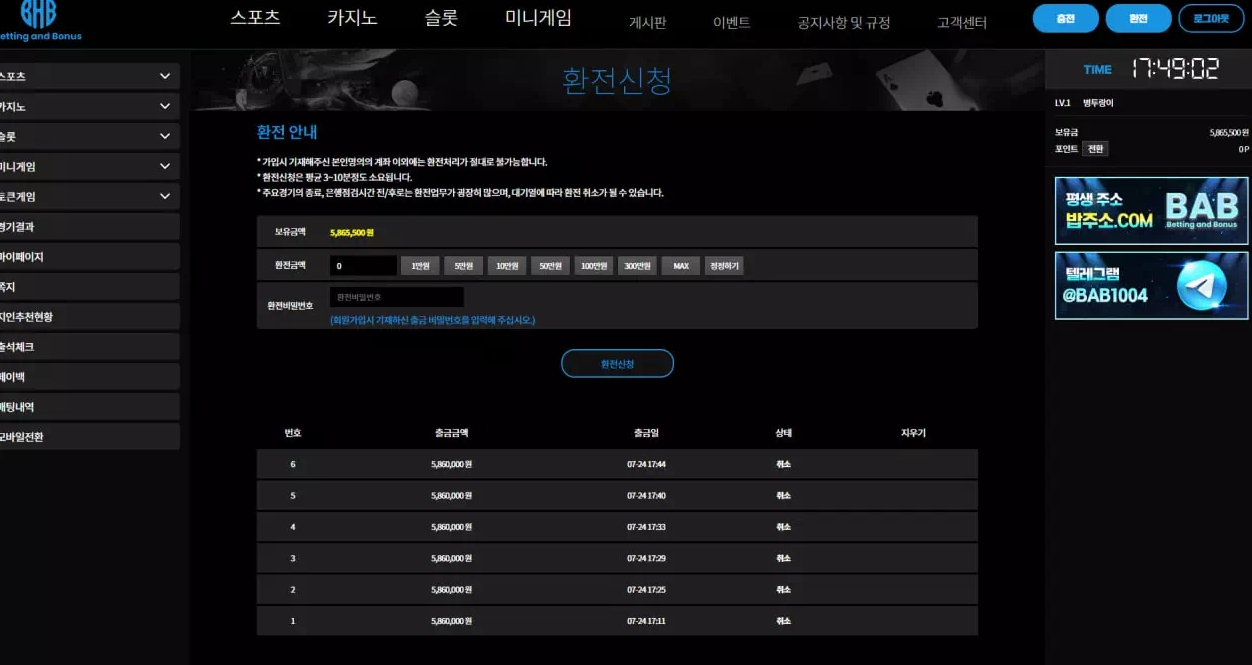Expand the 토큰게임 sidebar chevron
1252x665 pixels.
tap(165, 197)
